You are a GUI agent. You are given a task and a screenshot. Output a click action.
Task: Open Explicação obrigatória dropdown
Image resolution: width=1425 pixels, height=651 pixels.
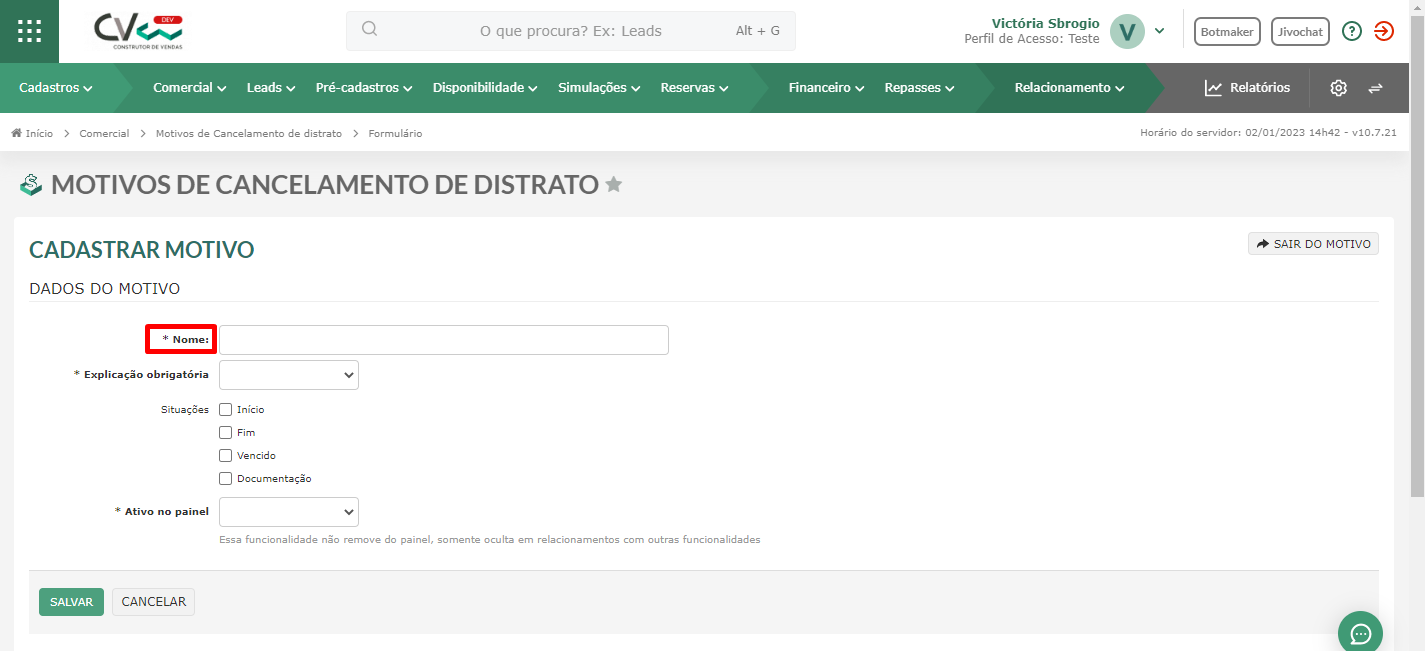point(289,375)
